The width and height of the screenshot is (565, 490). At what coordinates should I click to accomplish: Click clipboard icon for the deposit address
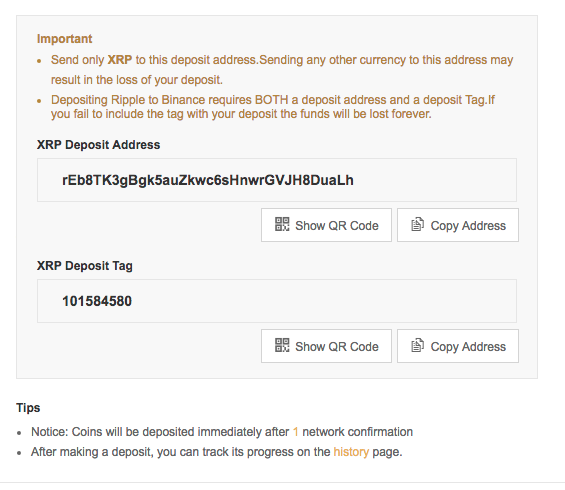pos(417,224)
